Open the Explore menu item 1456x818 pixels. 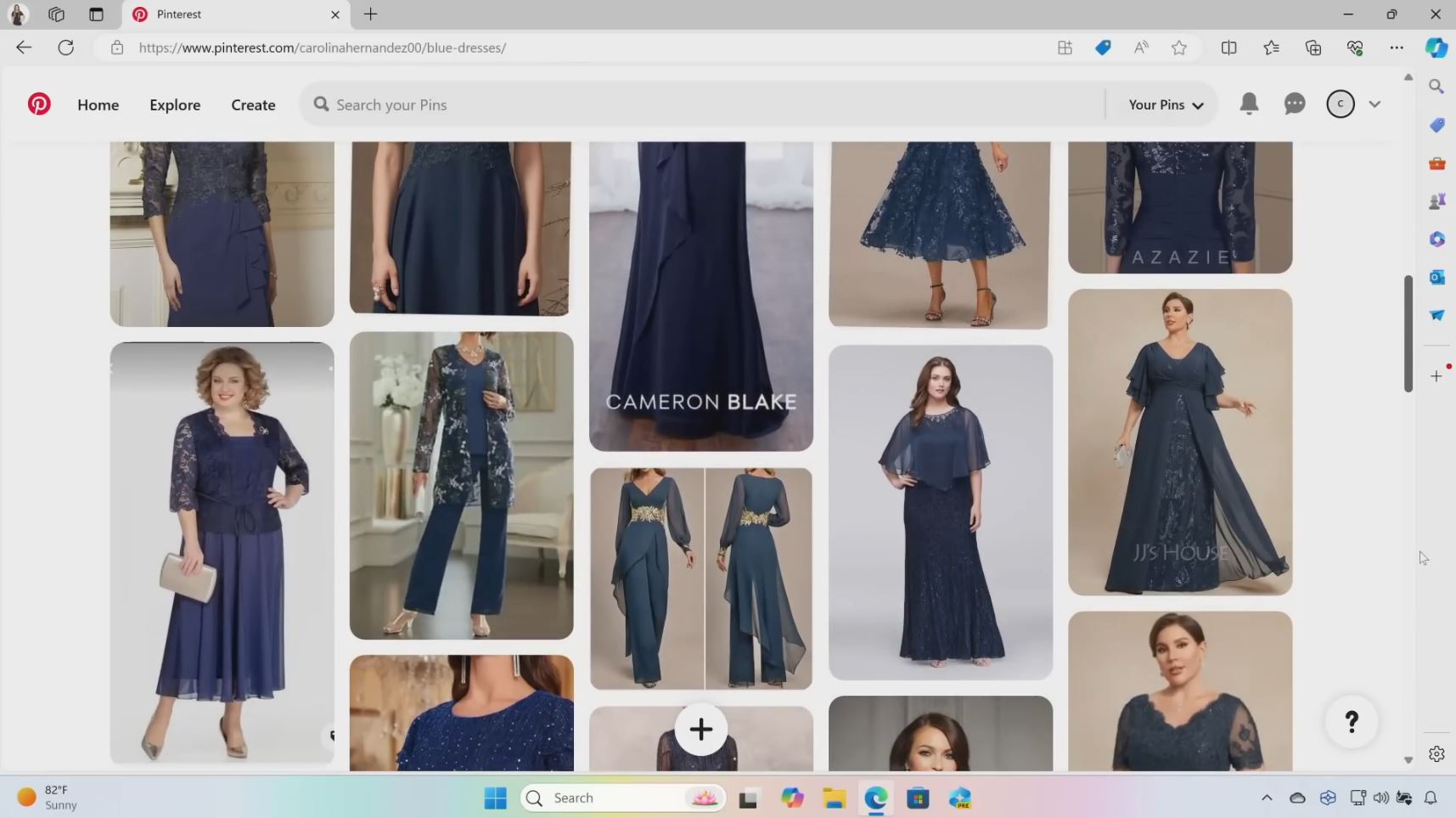tap(175, 104)
